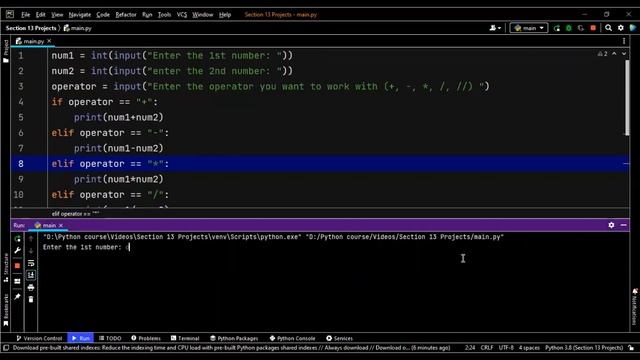The height and width of the screenshot is (360, 640).
Task: Open the Project tool window sidebar
Action: point(5,51)
